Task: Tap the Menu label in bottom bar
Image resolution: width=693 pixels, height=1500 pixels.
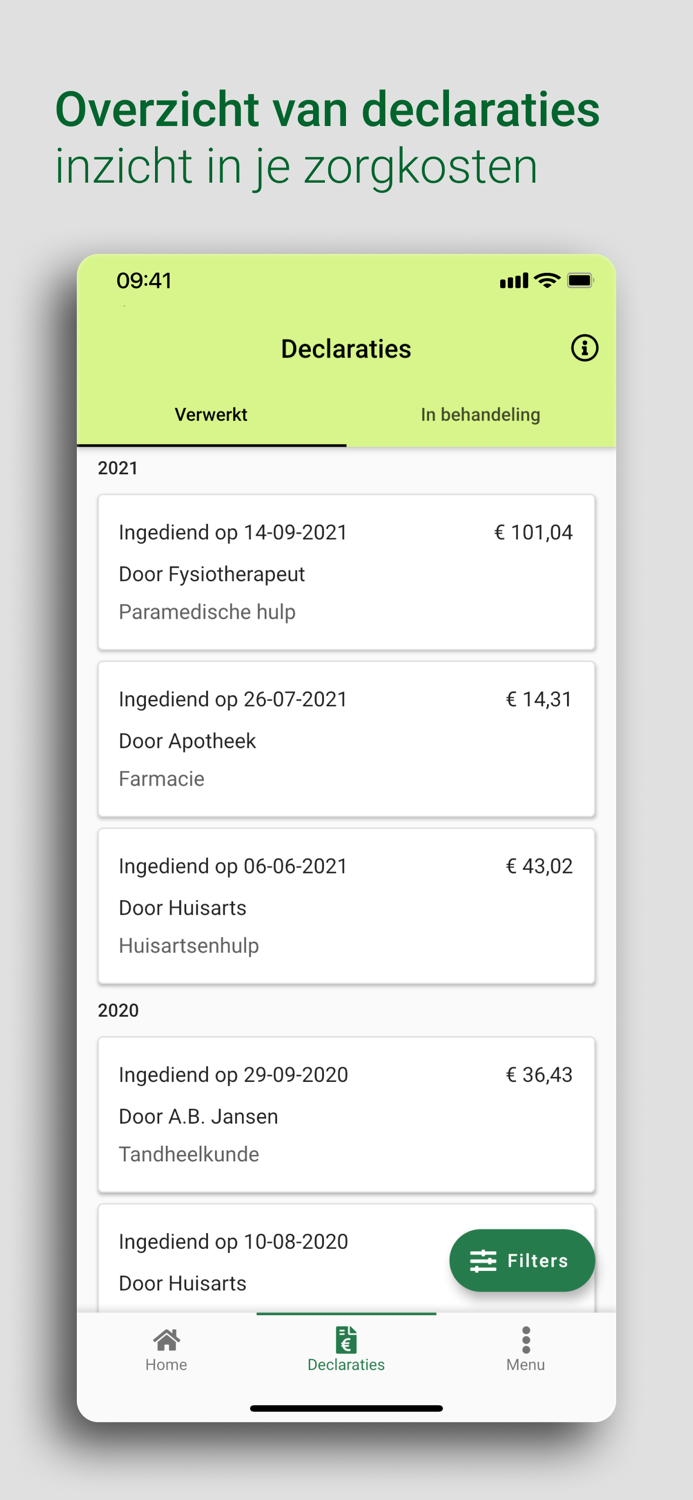Action: pyautogui.click(x=526, y=1365)
